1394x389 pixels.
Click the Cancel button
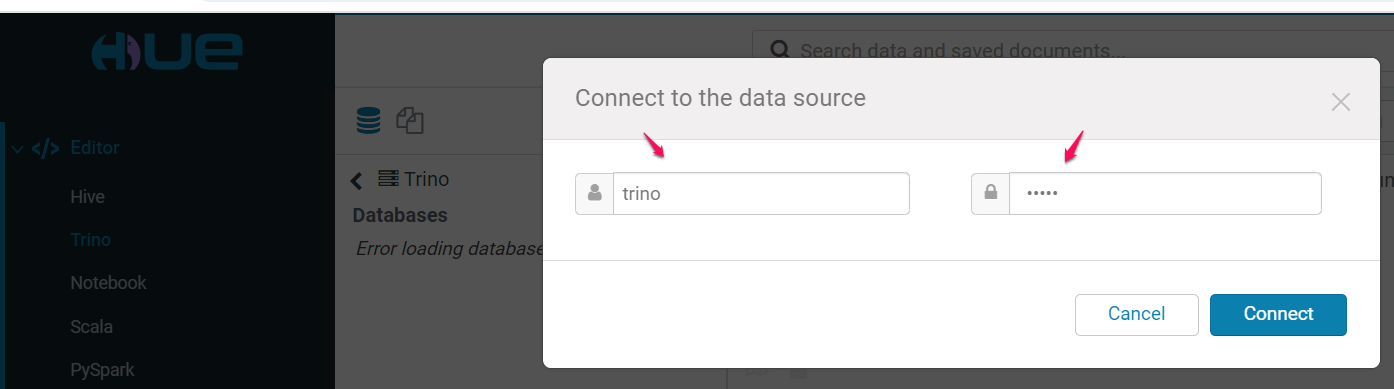[1136, 314]
